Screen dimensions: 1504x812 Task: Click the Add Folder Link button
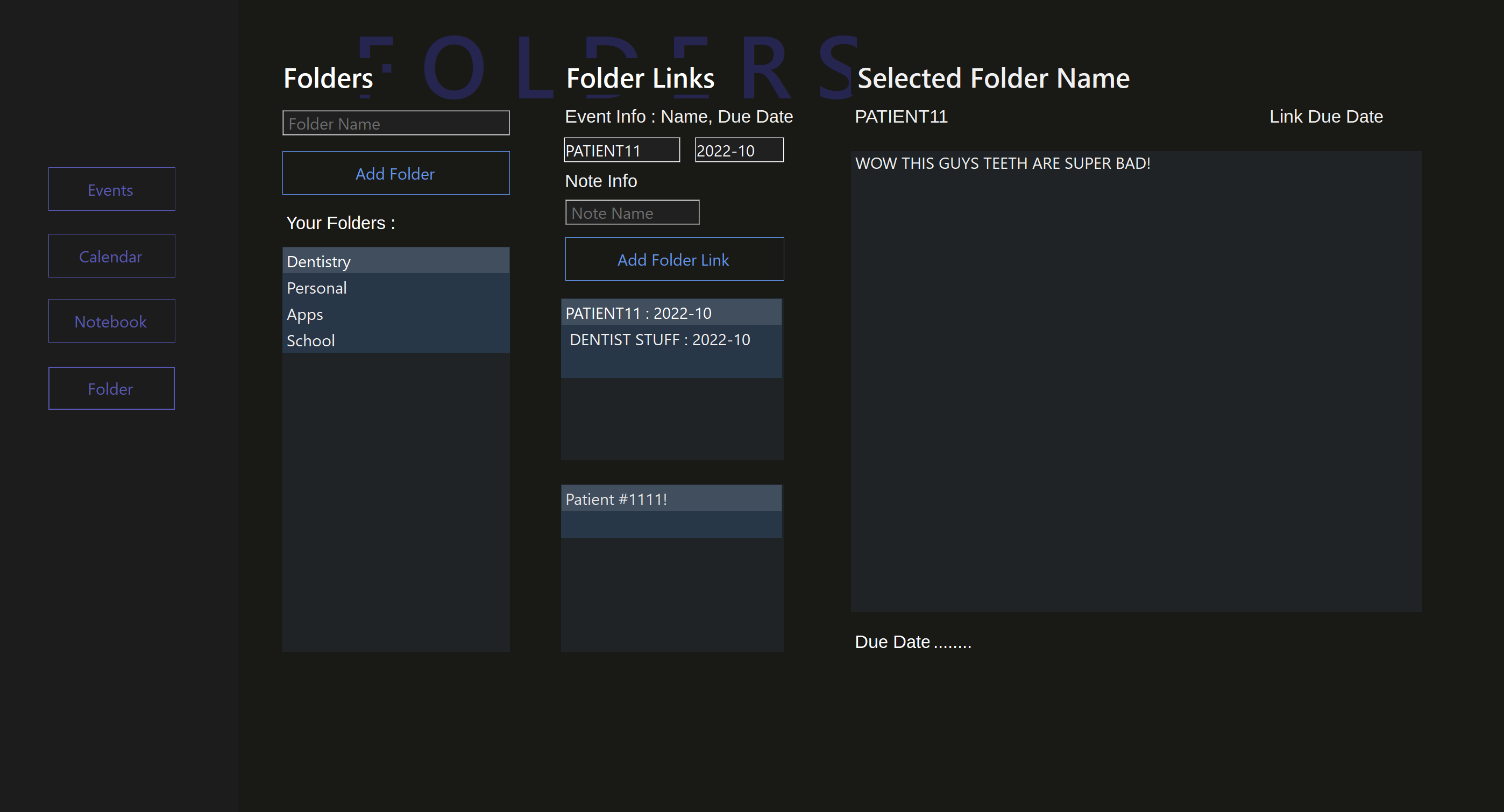click(x=673, y=259)
